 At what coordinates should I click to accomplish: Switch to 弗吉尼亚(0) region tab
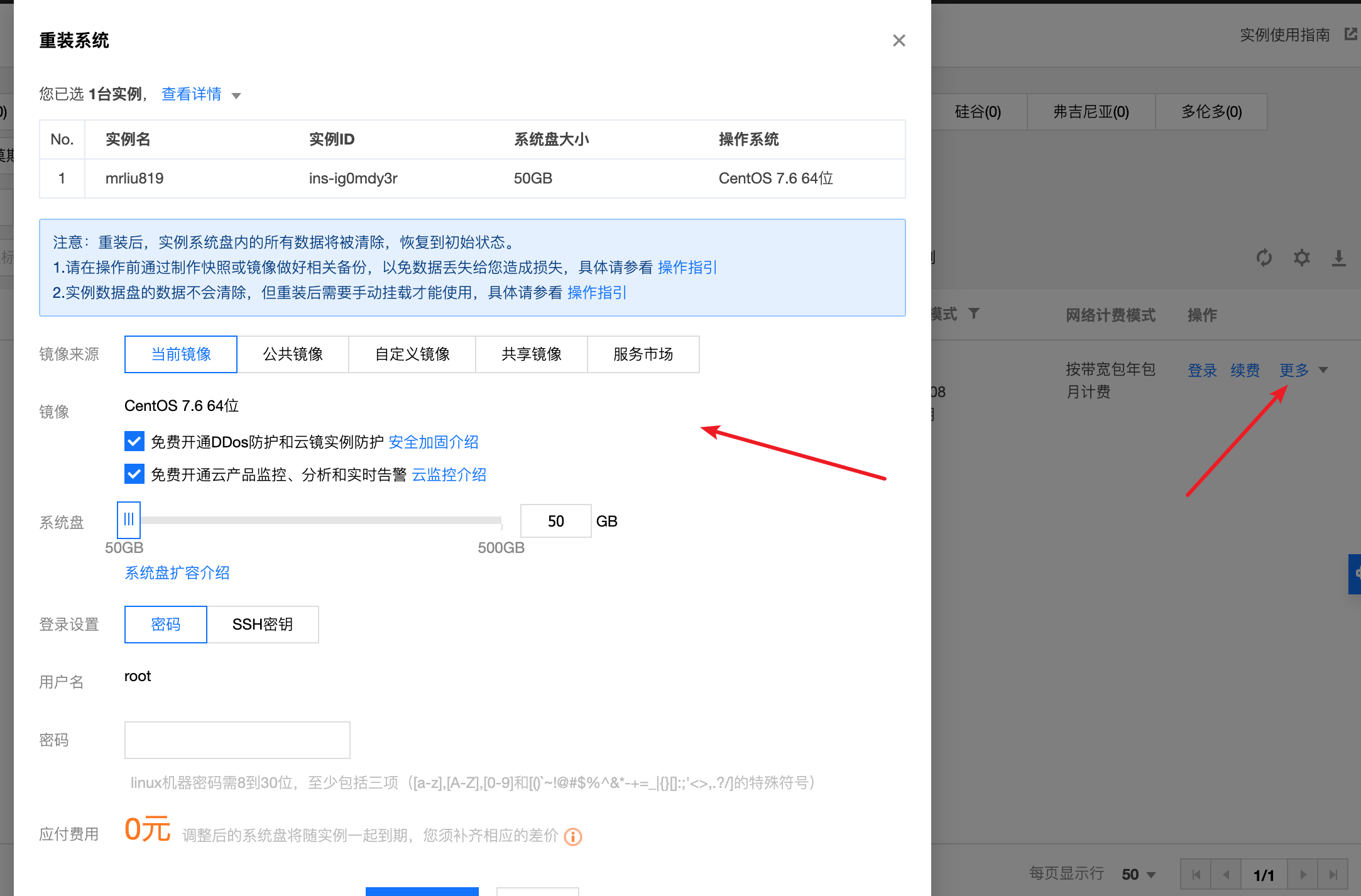[1091, 112]
